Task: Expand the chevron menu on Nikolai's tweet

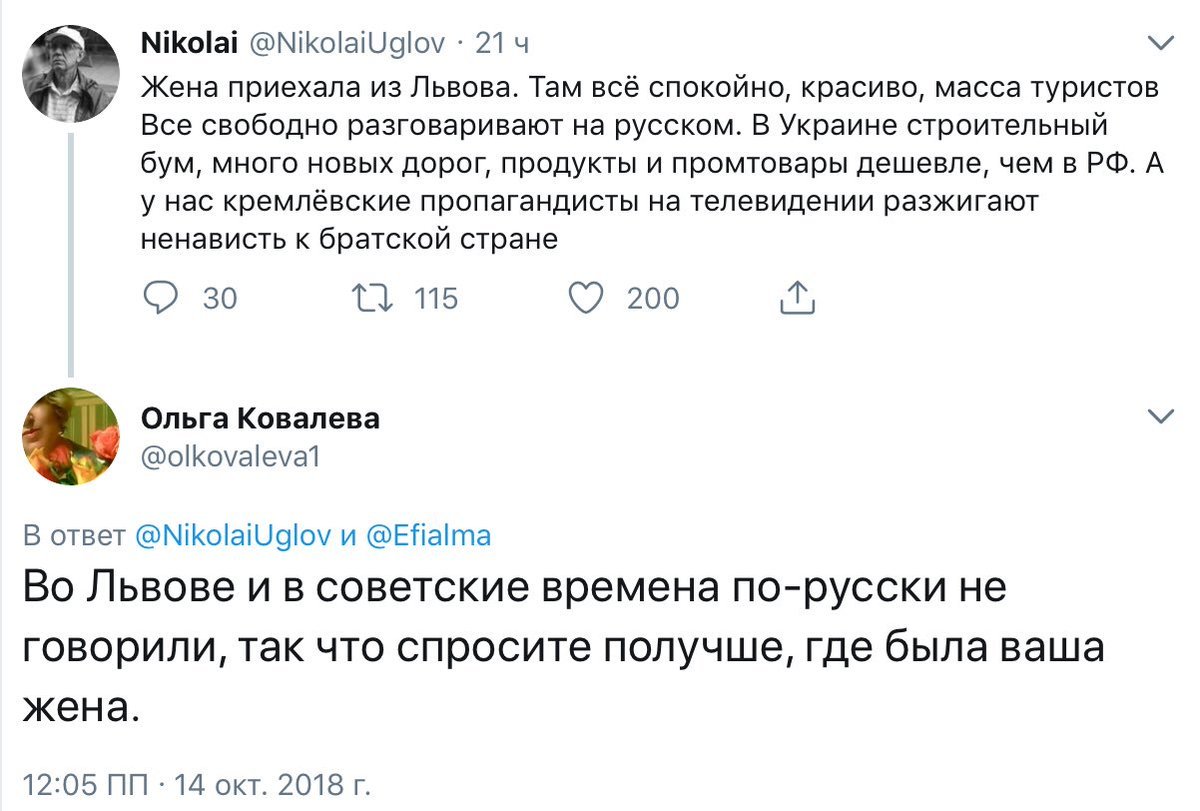Action: tap(1160, 44)
